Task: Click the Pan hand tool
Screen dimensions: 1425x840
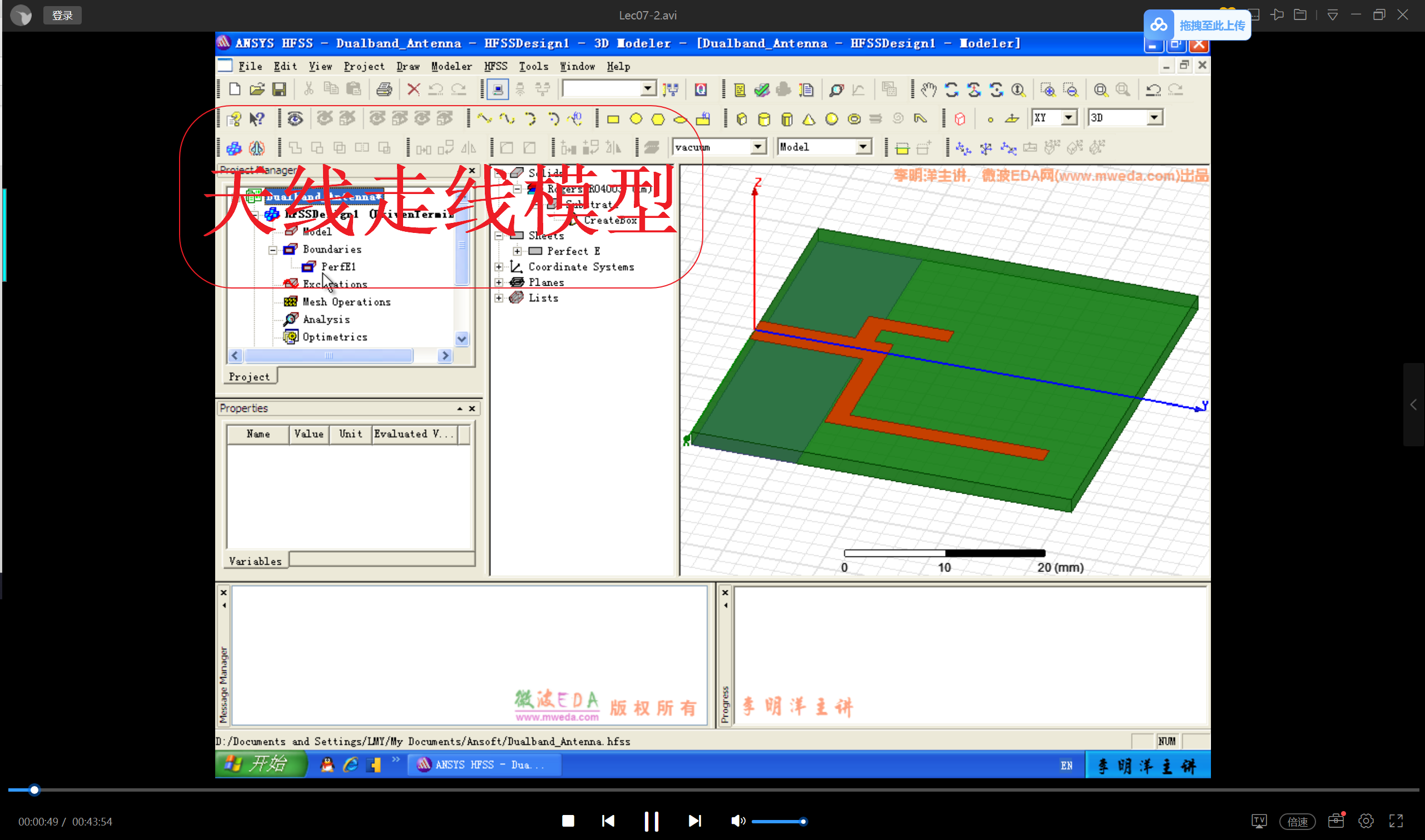Action: pyautogui.click(x=929, y=90)
